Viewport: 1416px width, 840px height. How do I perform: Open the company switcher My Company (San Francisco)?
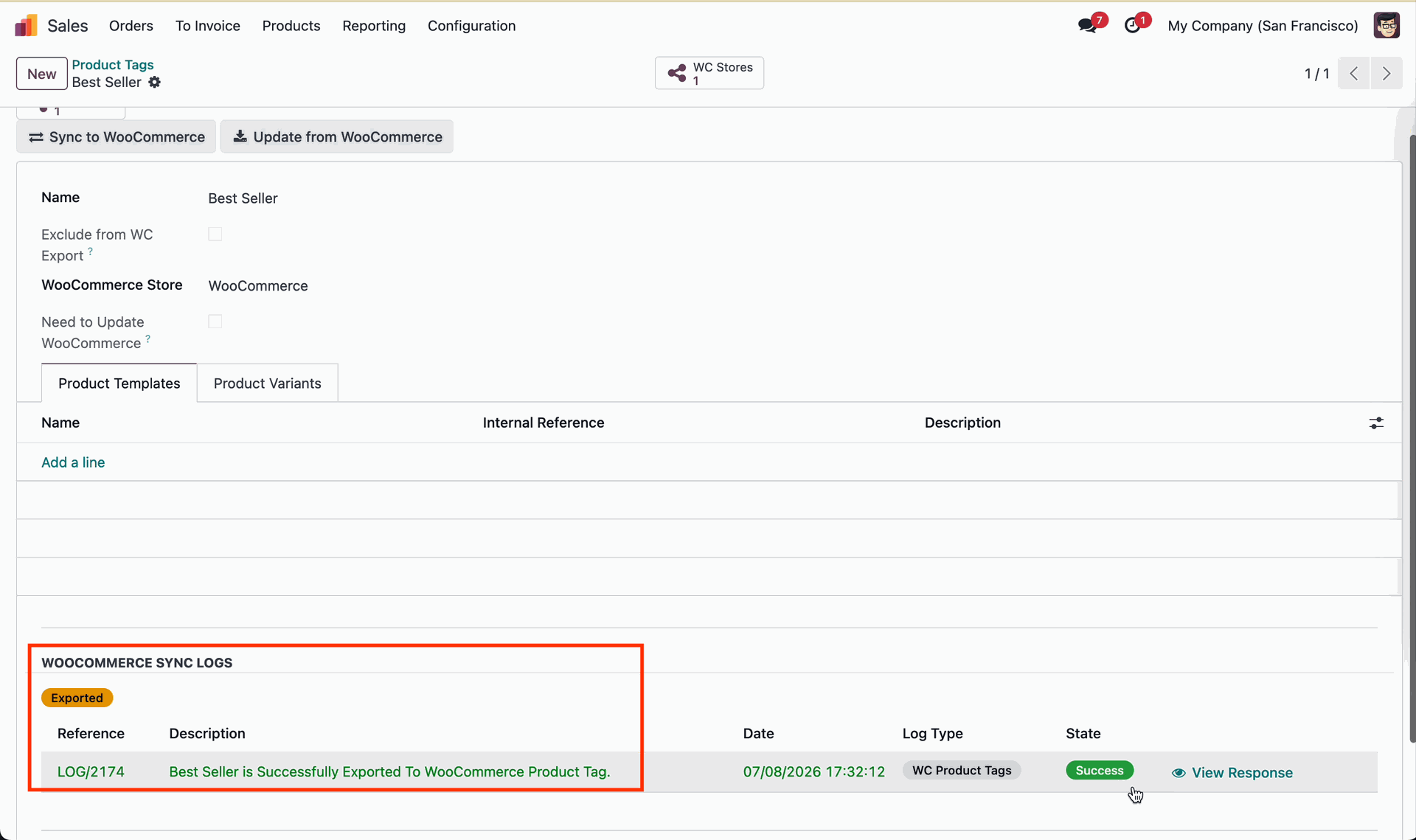(1263, 26)
